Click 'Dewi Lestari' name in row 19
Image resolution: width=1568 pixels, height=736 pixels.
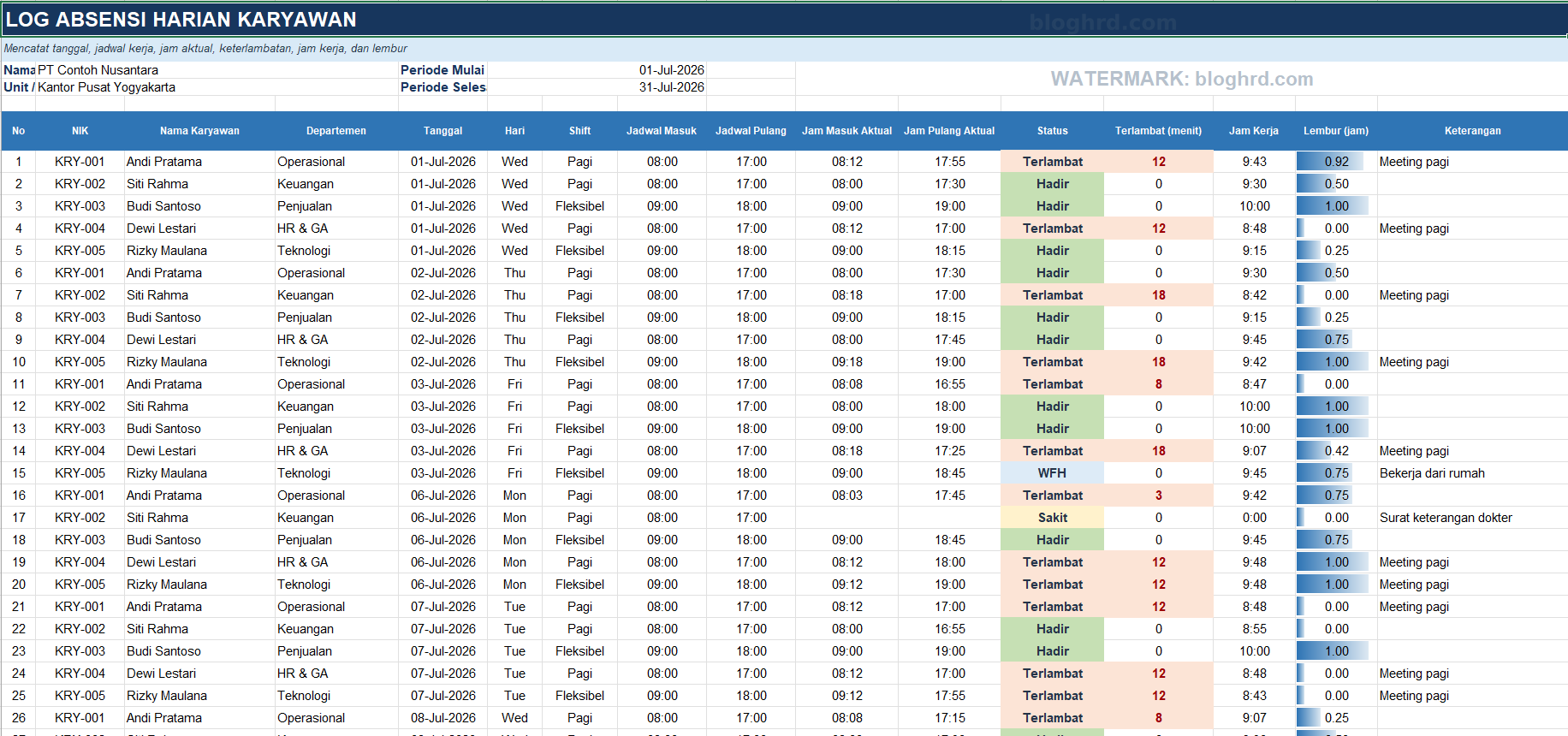[x=199, y=562]
